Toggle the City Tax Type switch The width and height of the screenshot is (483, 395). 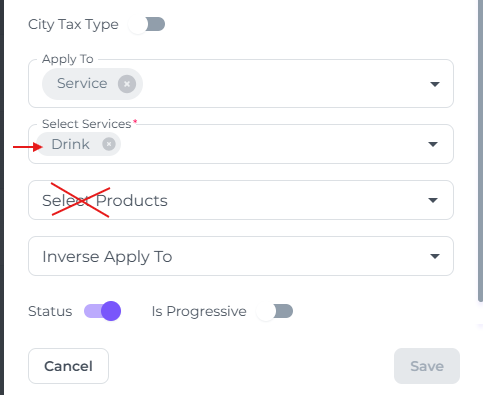[x=147, y=24]
